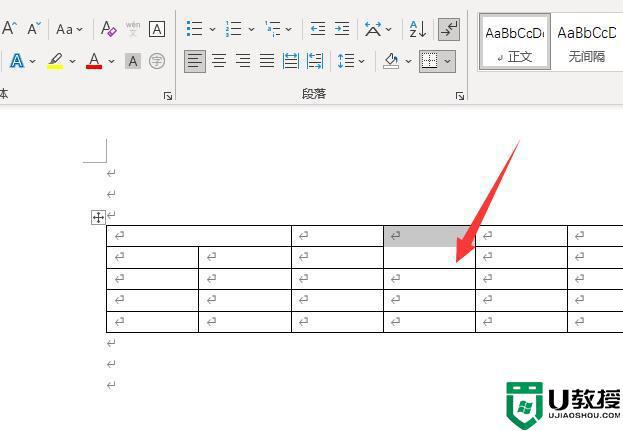Apply the yellow text highlight color
The width and height of the screenshot is (623, 431).
point(55,61)
